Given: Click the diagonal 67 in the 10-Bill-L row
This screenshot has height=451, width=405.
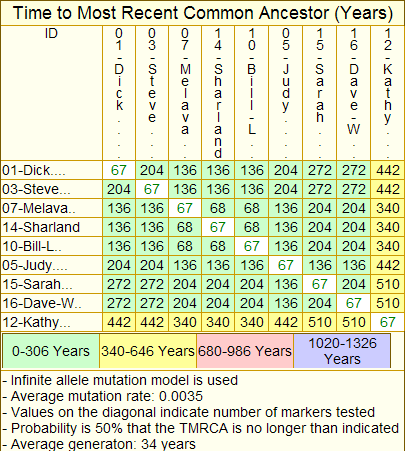Looking at the screenshot, I should [252, 246].
